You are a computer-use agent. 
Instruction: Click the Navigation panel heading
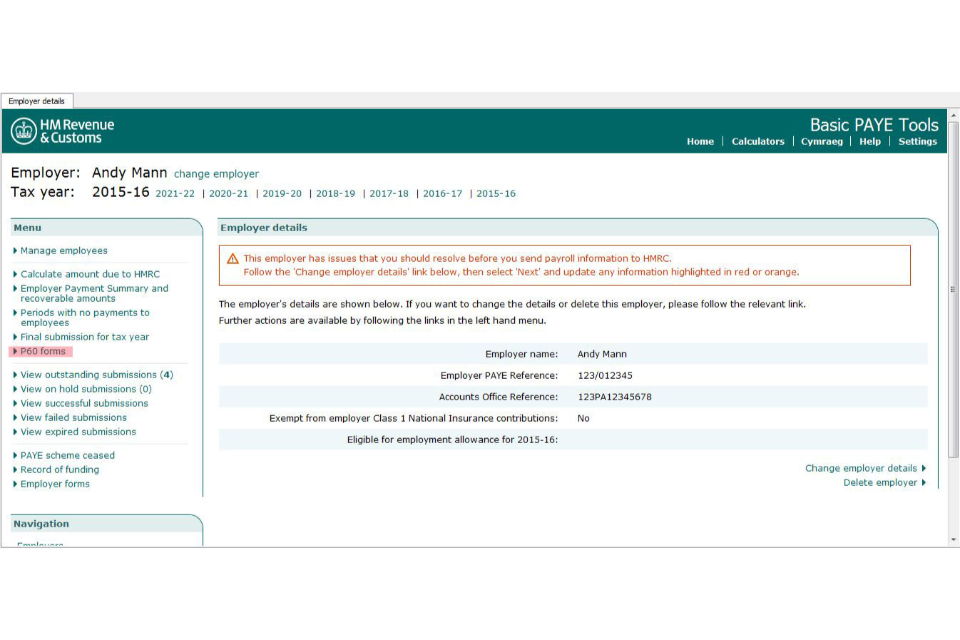[x=41, y=524]
